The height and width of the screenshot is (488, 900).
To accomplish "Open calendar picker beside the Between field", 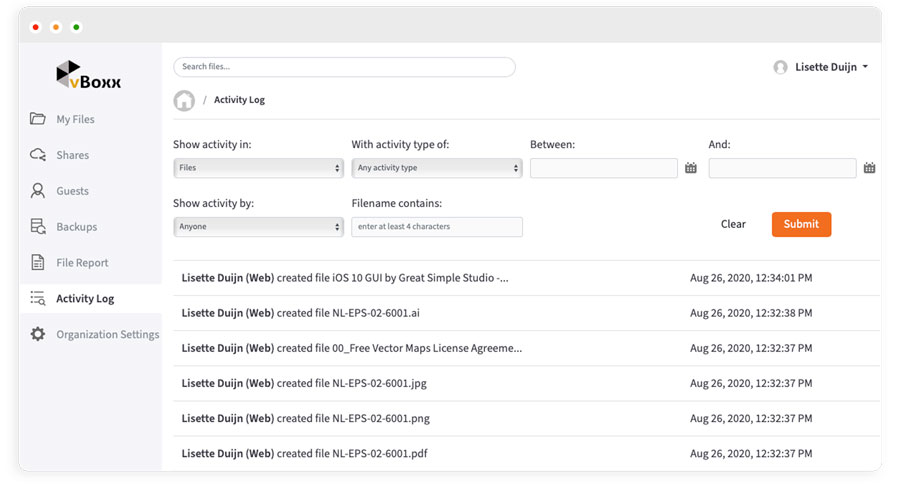I will [691, 169].
